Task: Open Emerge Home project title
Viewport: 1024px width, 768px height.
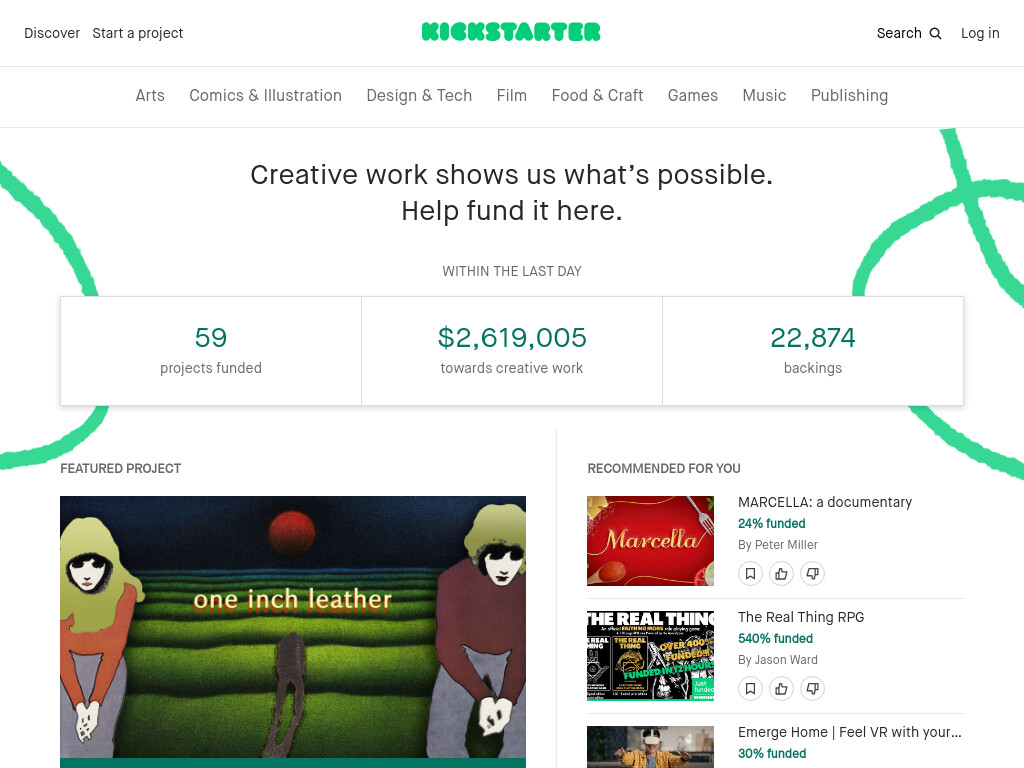Action: pos(850,732)
